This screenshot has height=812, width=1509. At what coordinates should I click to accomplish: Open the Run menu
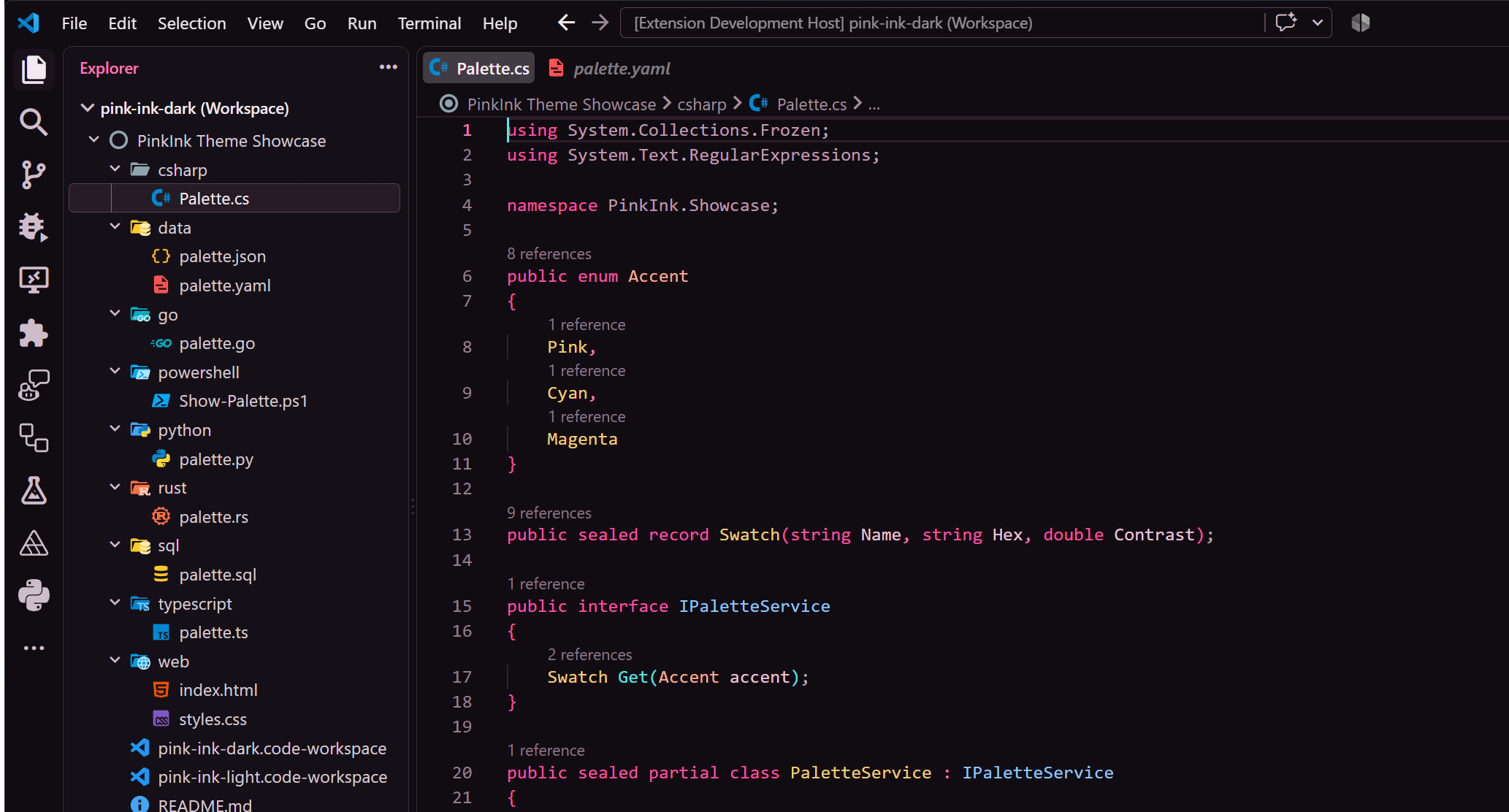[x=362, y=23]
